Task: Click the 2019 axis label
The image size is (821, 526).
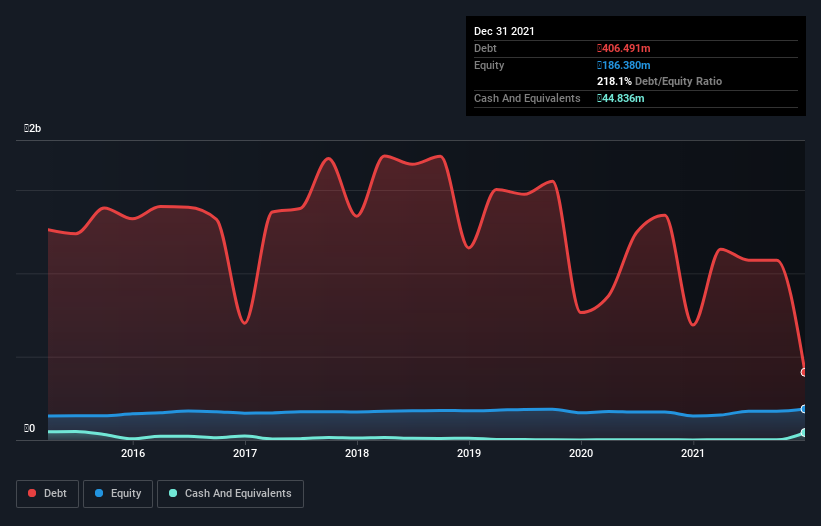Action: click(x=469, y=453)
